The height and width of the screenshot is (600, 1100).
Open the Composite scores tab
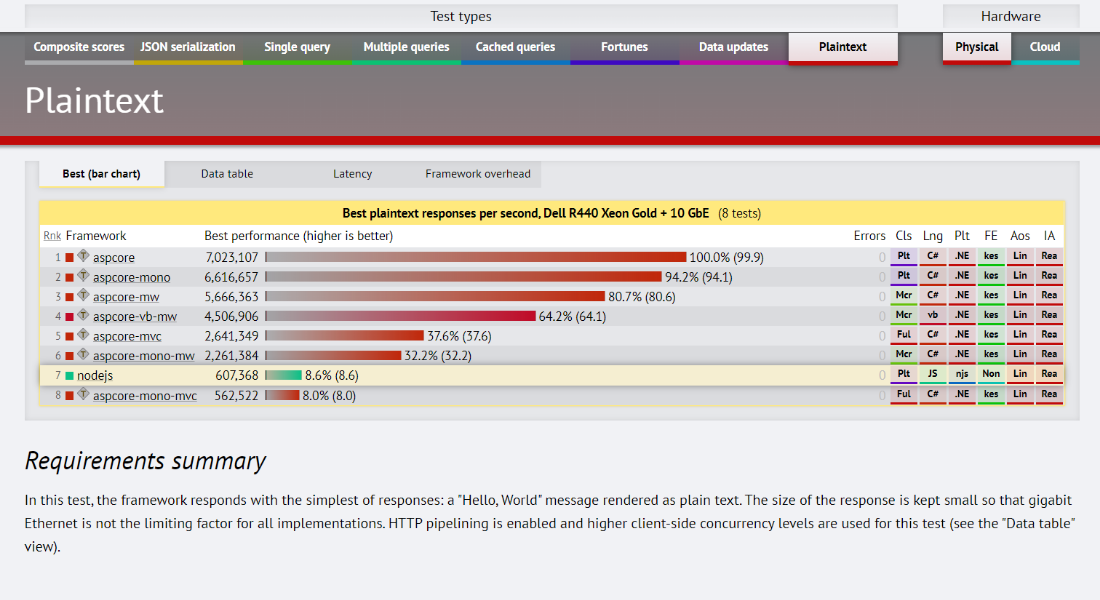coord(79,48)
